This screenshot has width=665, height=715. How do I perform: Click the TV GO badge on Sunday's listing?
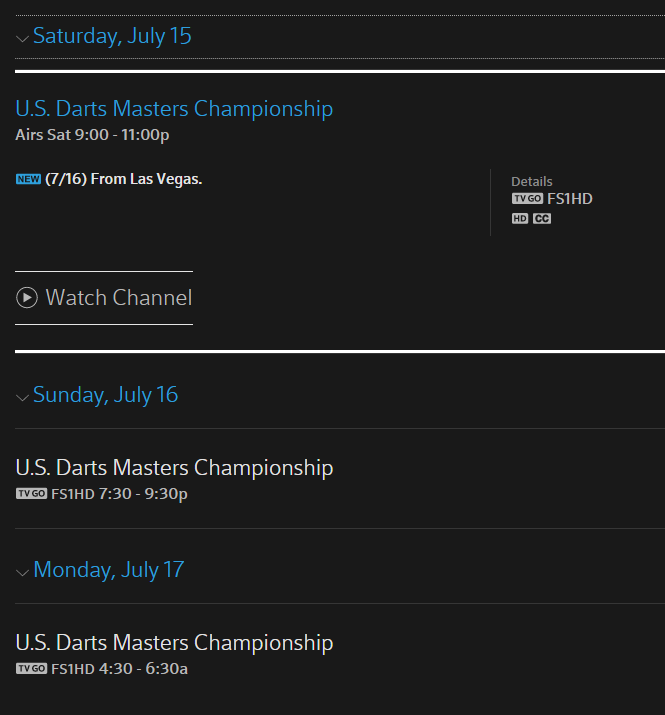click(x=31, y=494)
